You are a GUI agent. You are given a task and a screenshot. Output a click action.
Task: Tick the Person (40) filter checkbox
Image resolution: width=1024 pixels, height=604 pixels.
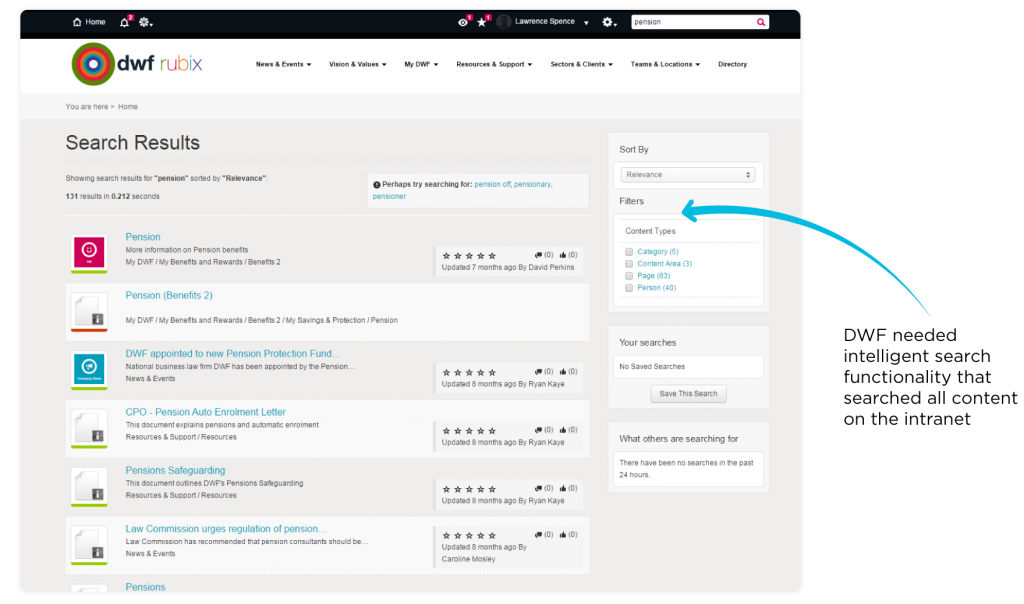pos(629,288)
